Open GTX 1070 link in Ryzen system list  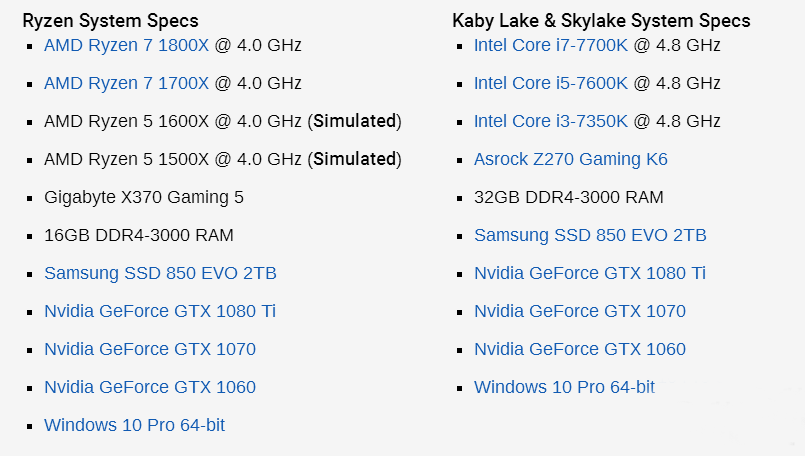150,349
